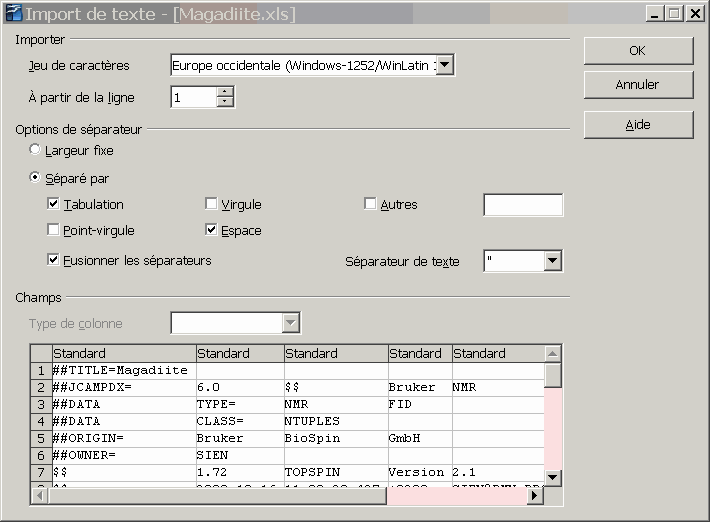The width and height of the screenshot is (710, 522).
Task: Click the GmbH cell in row 5
Action: pyautogui.click(x=420, y=438)
